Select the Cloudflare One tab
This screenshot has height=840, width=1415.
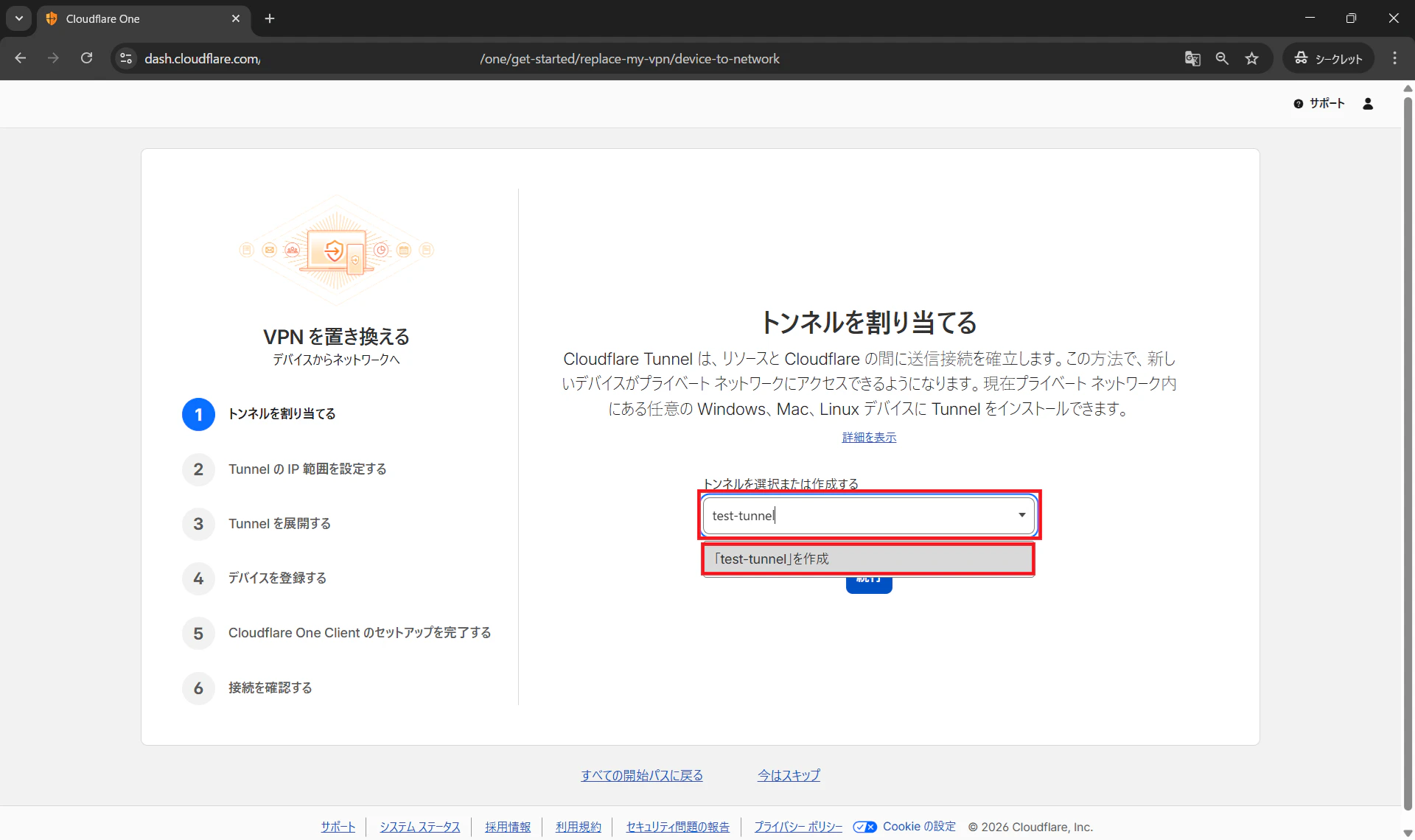(x=144, y=19)
